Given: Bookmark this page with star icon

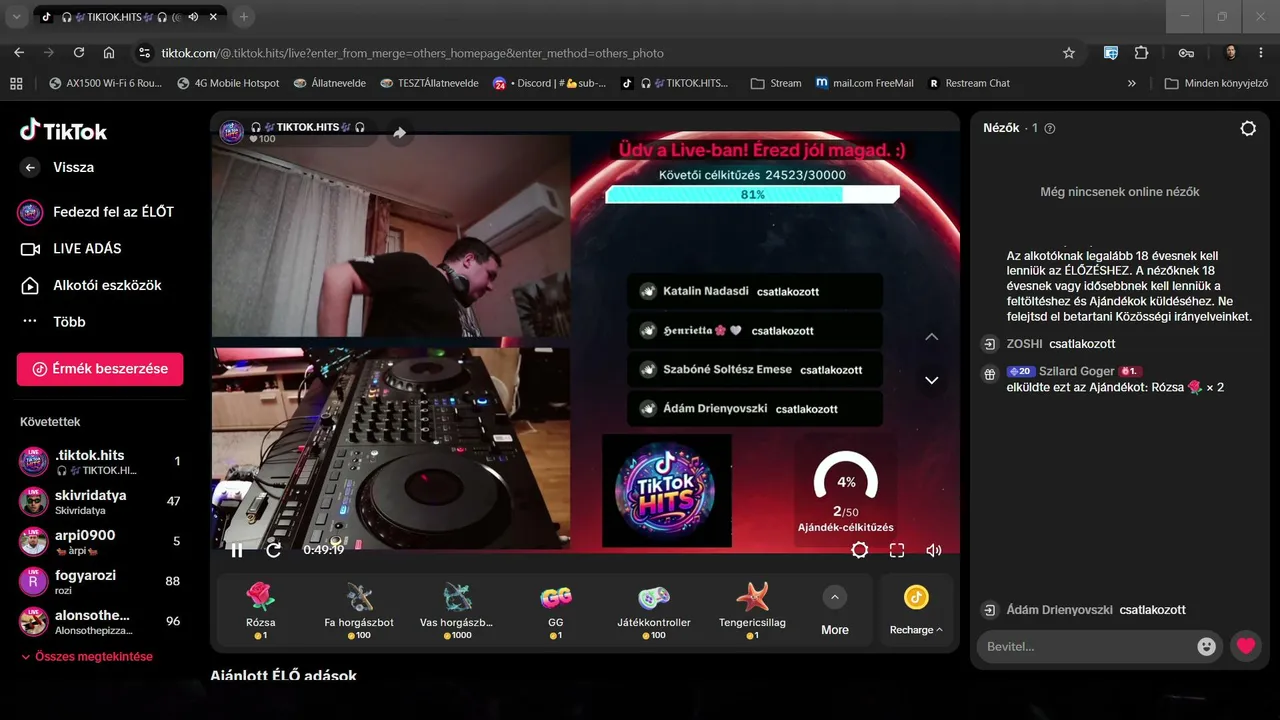Looking at the screenshot, I should [1069, 53].
